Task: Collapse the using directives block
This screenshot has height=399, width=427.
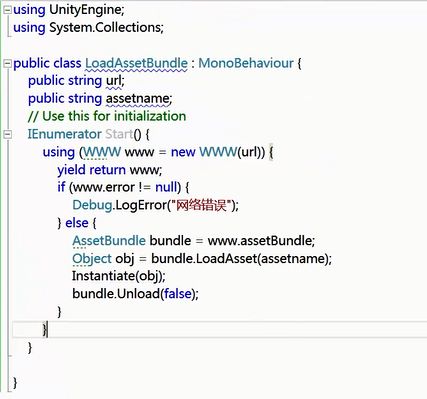Action: [7, 10]
